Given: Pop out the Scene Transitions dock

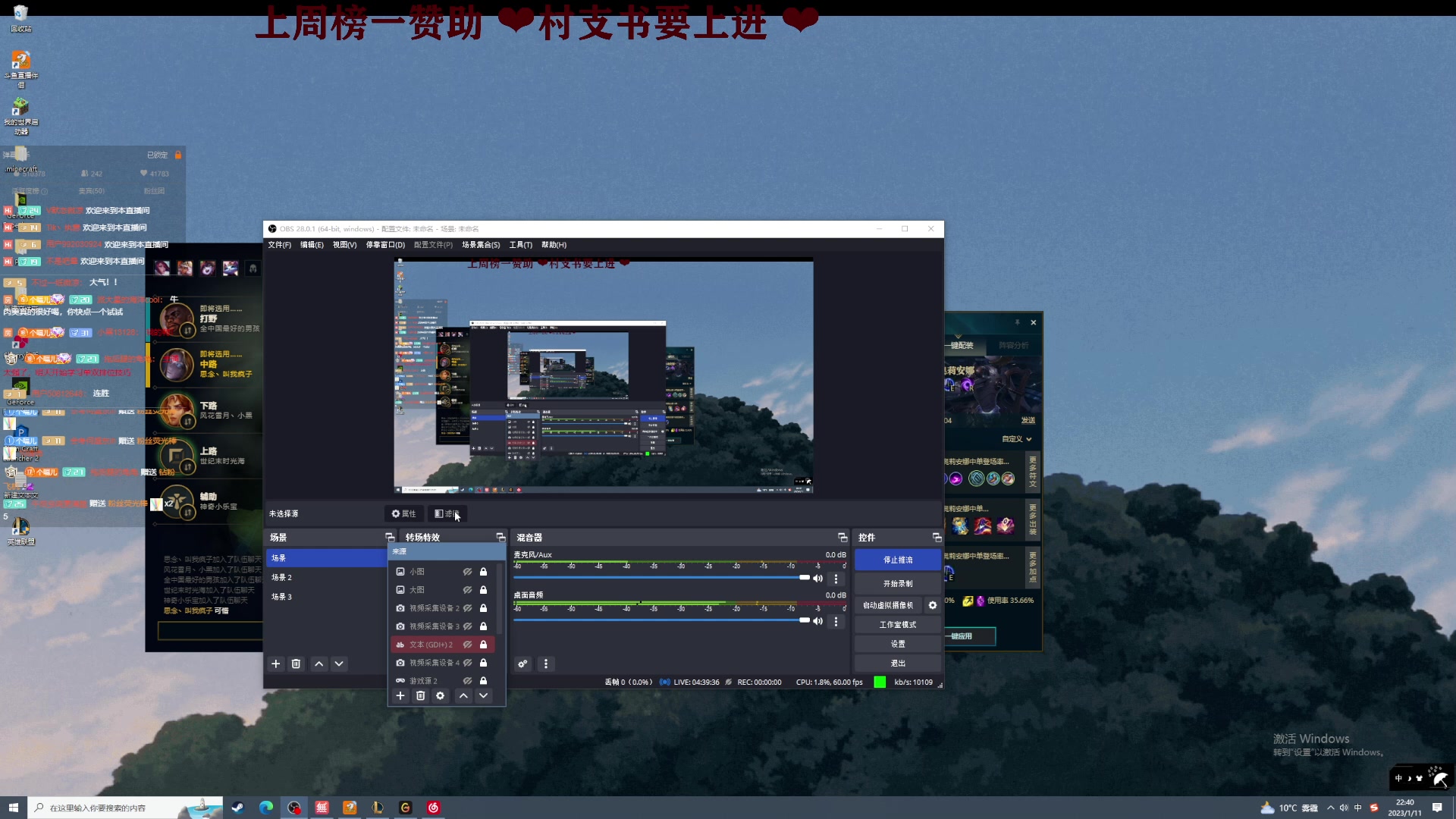Looking at the screenshot, I should tap(500, 537).
